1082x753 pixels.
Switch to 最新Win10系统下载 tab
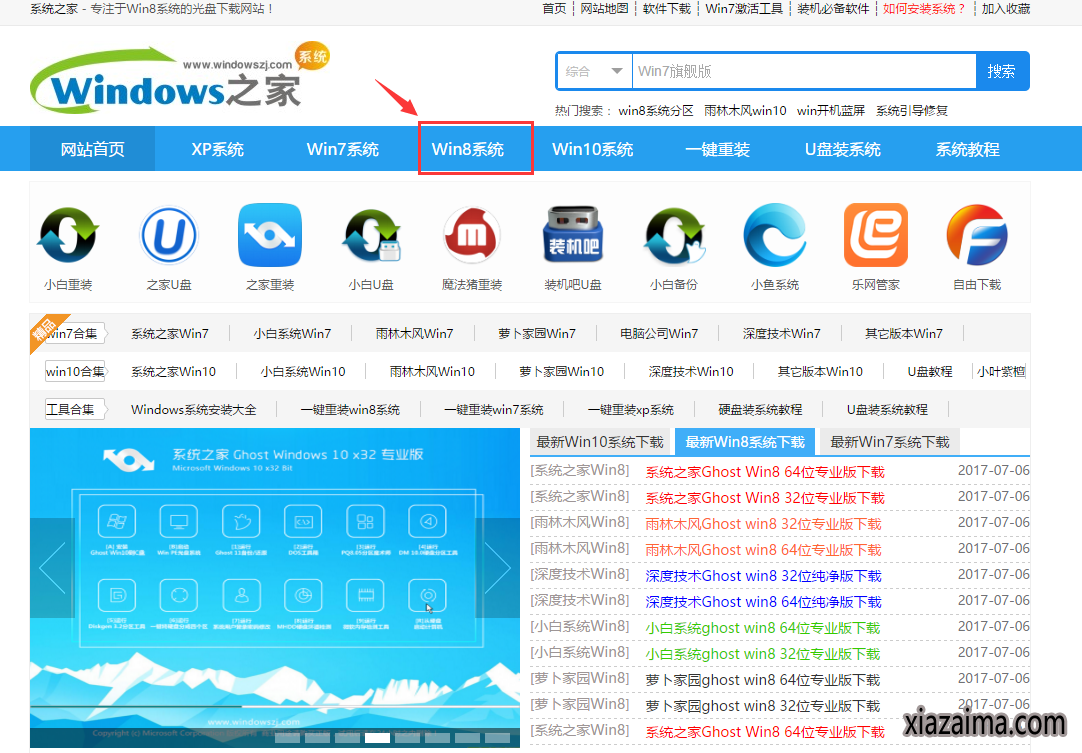[600, 442]
